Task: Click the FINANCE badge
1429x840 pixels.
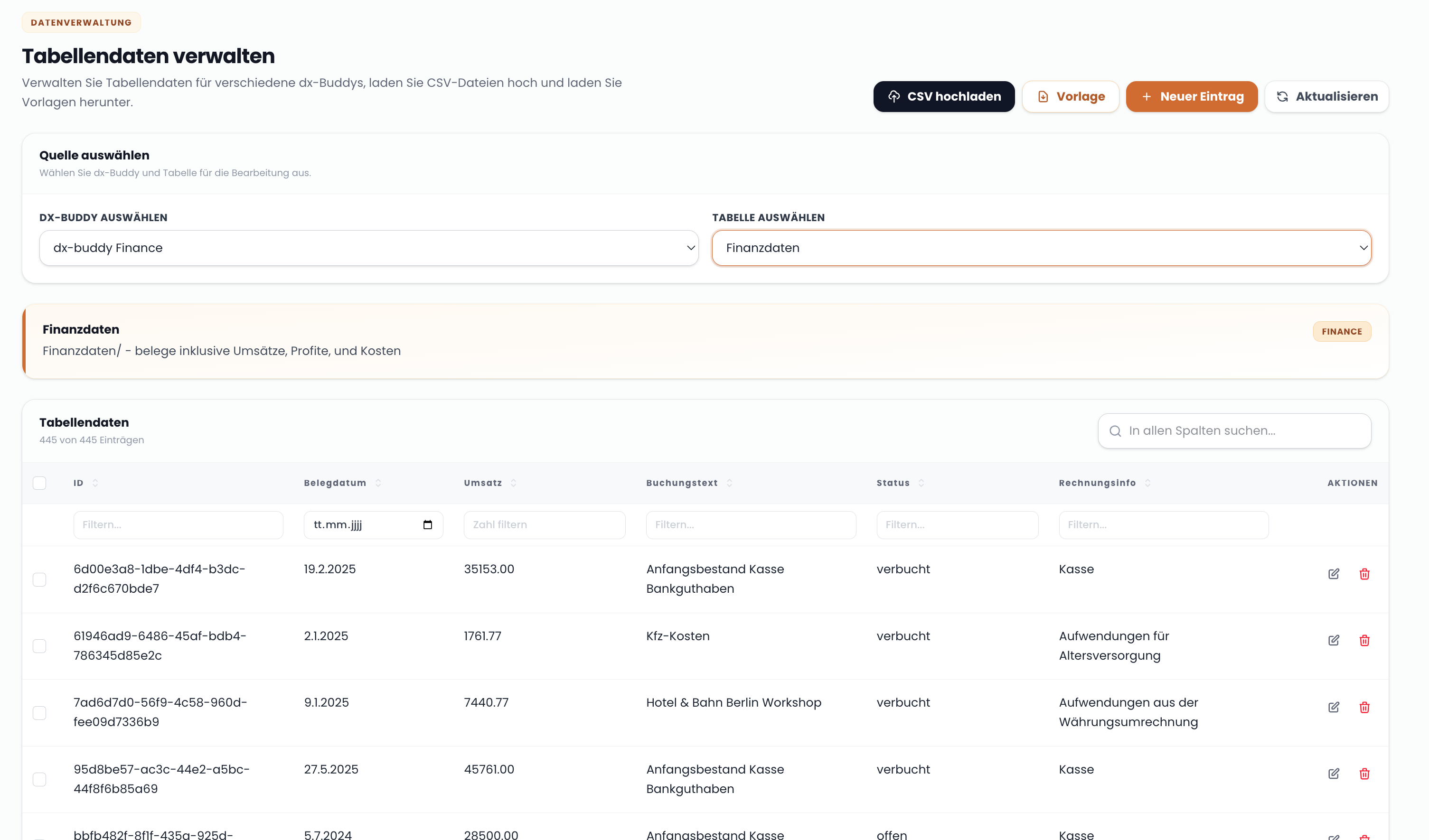Action: coord(1342,332)
